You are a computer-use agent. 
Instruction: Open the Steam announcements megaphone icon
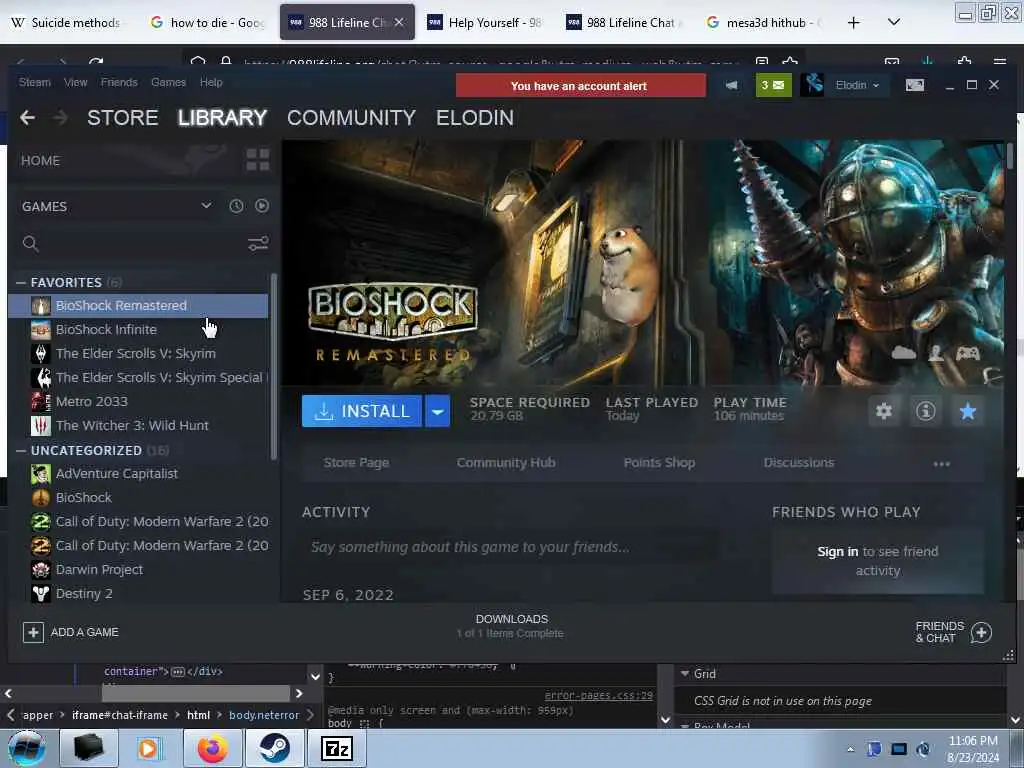tap(731, 85)
